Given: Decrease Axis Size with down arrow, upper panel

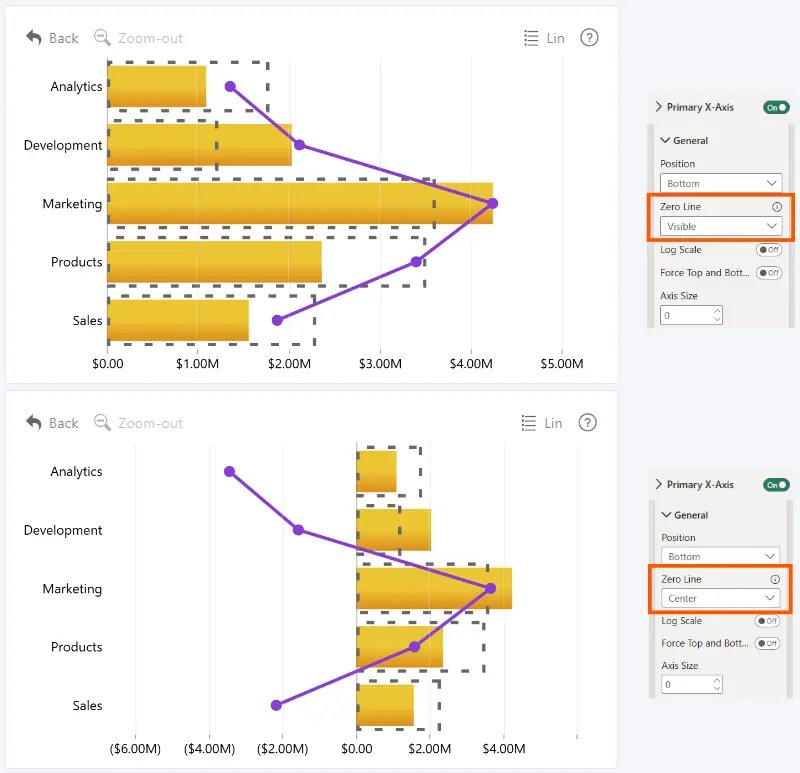Looking at the screenshot, I should tap(717, 320).
